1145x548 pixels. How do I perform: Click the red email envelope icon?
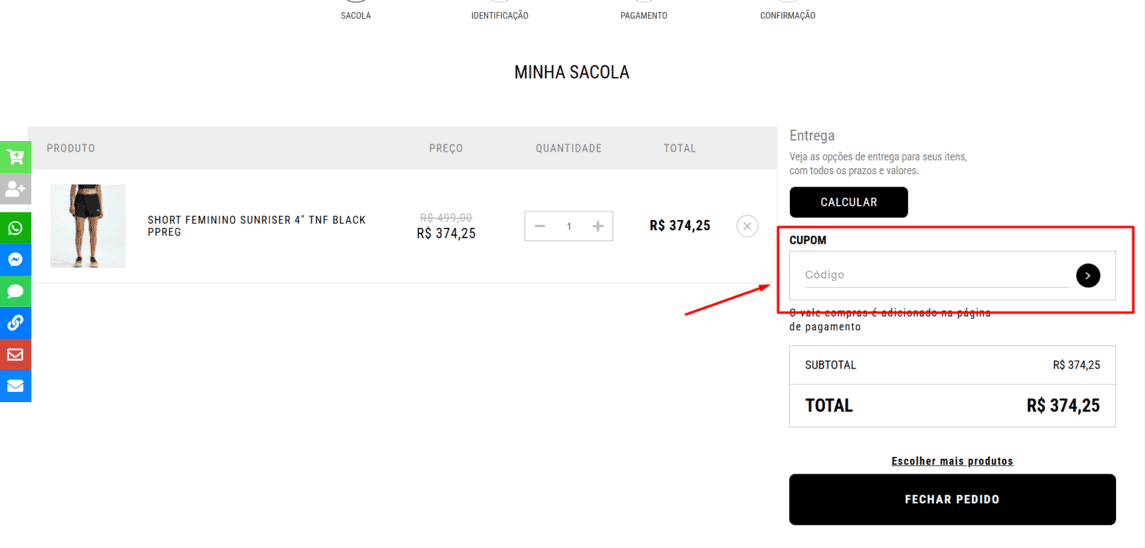tap(15, 354)
